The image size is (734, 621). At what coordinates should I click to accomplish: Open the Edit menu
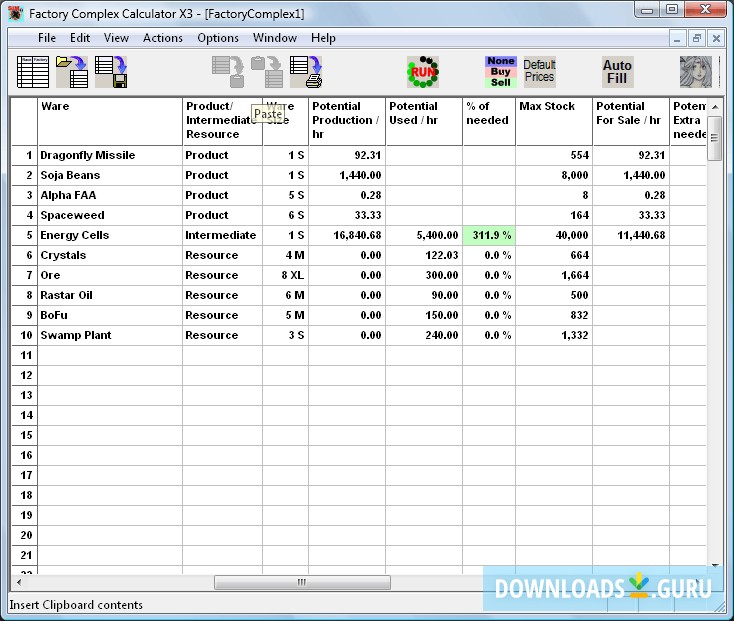pyautogui.click(x=80, y=38)
